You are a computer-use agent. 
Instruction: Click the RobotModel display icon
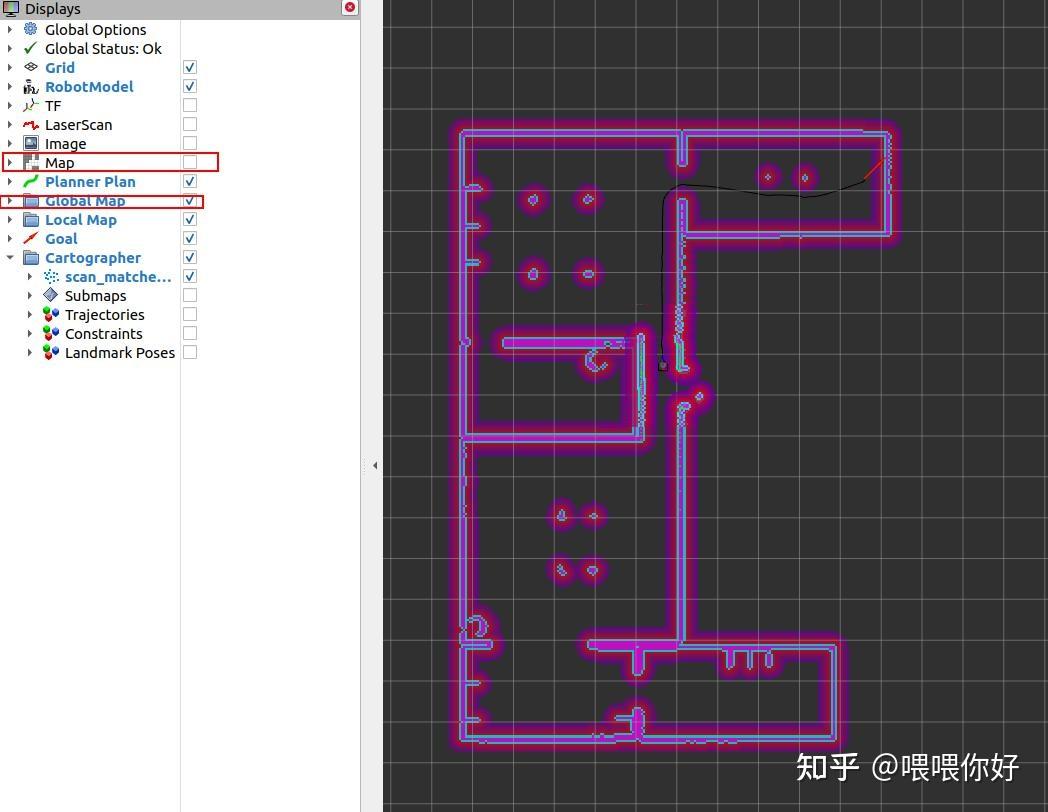[x=33, y=86]
